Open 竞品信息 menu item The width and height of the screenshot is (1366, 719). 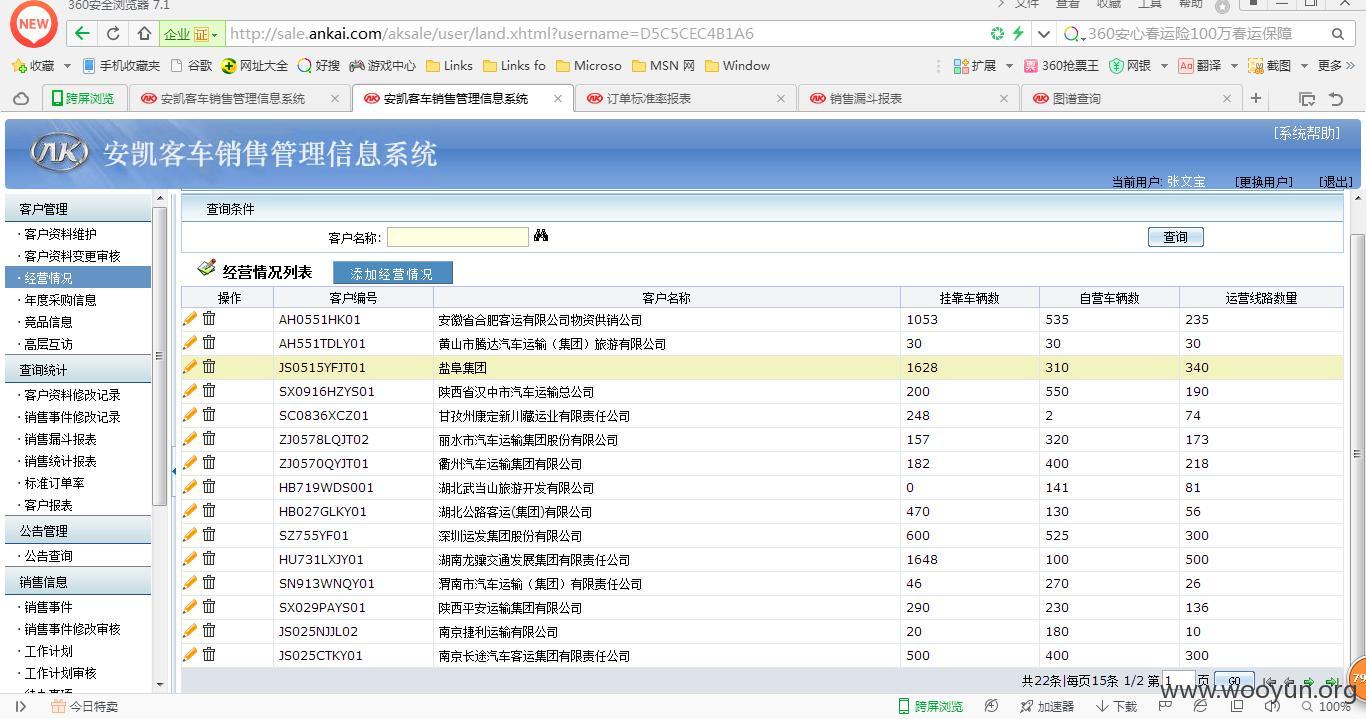(48, 322)
